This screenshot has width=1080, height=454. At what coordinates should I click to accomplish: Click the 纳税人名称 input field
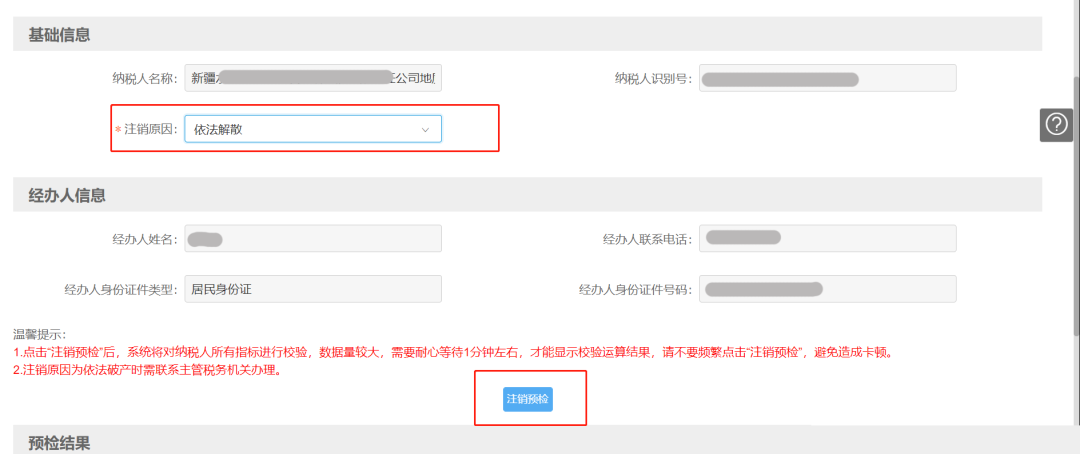click(312, 78)
